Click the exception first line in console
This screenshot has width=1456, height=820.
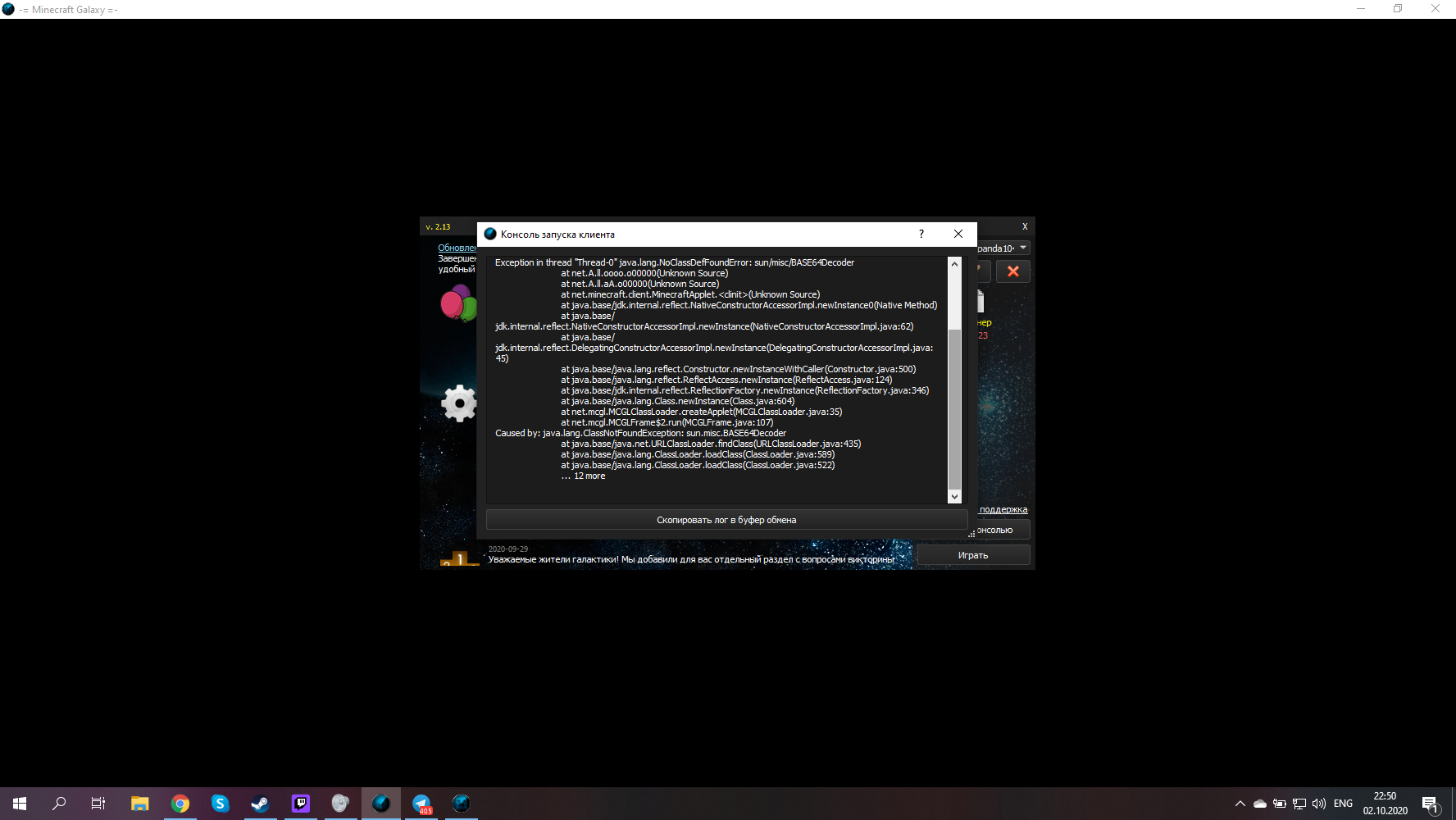675,262
